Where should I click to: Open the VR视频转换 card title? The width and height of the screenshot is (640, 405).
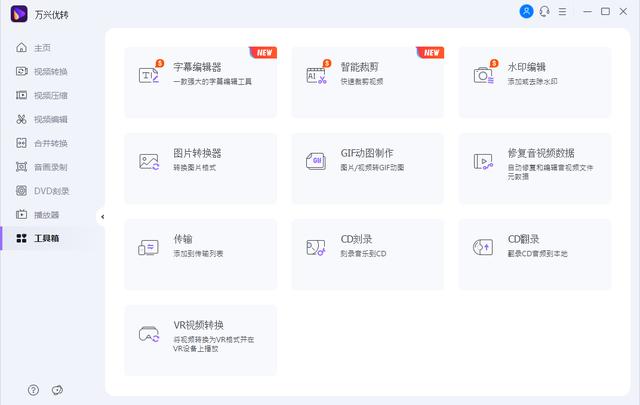(199, 325)
